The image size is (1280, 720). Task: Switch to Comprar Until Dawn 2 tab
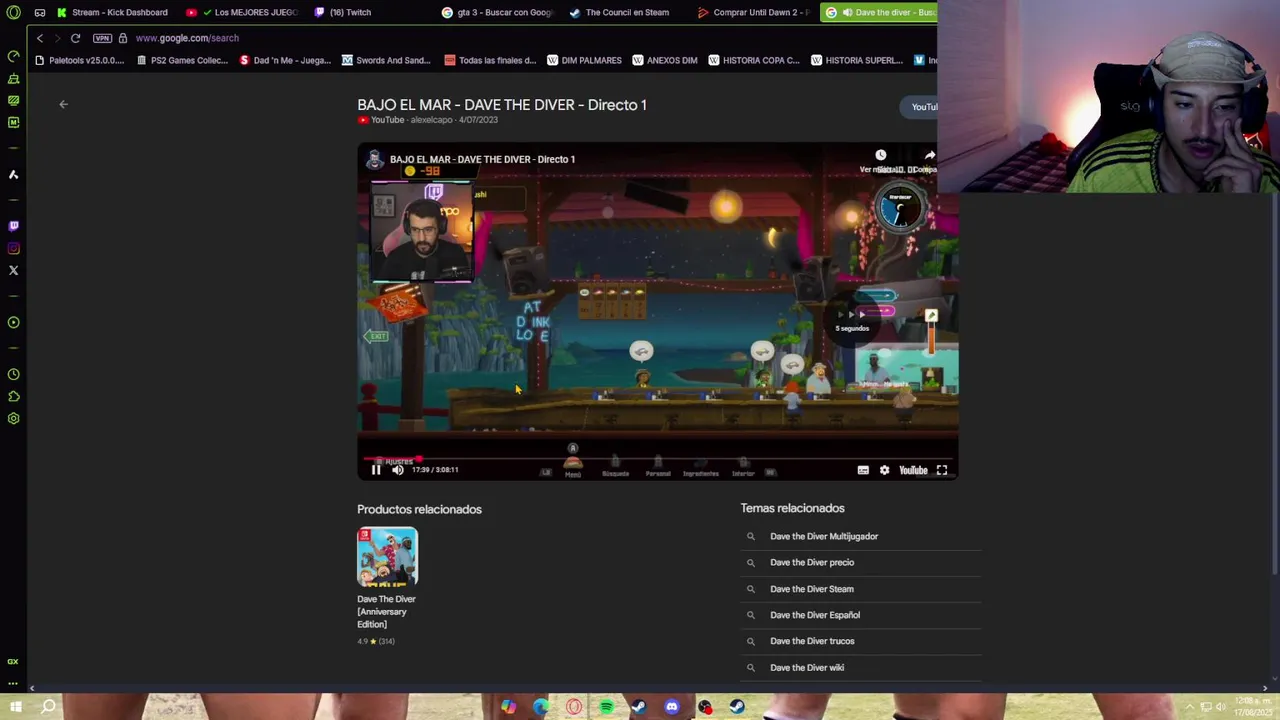click(753, 12)
